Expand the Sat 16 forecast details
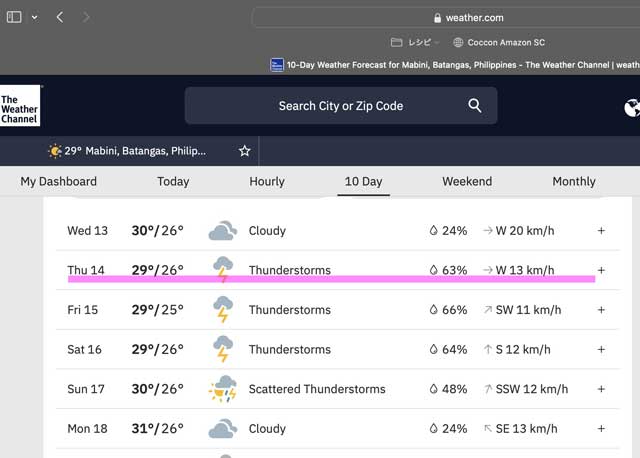 [601, 350]
